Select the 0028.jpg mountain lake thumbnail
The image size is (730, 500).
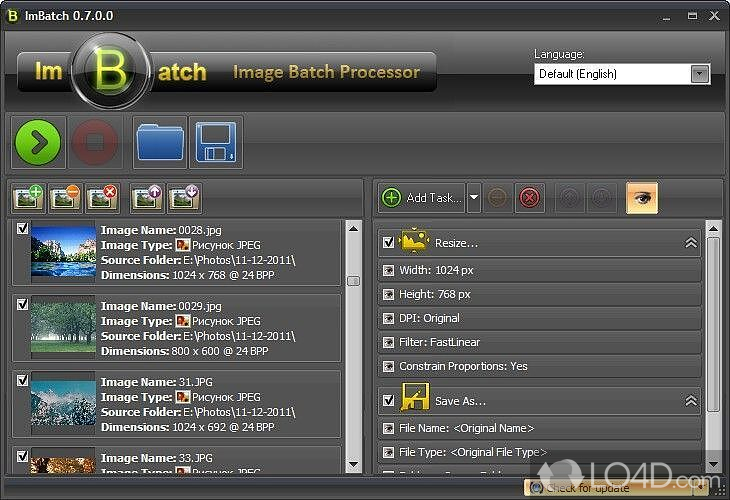click(63, 252)
